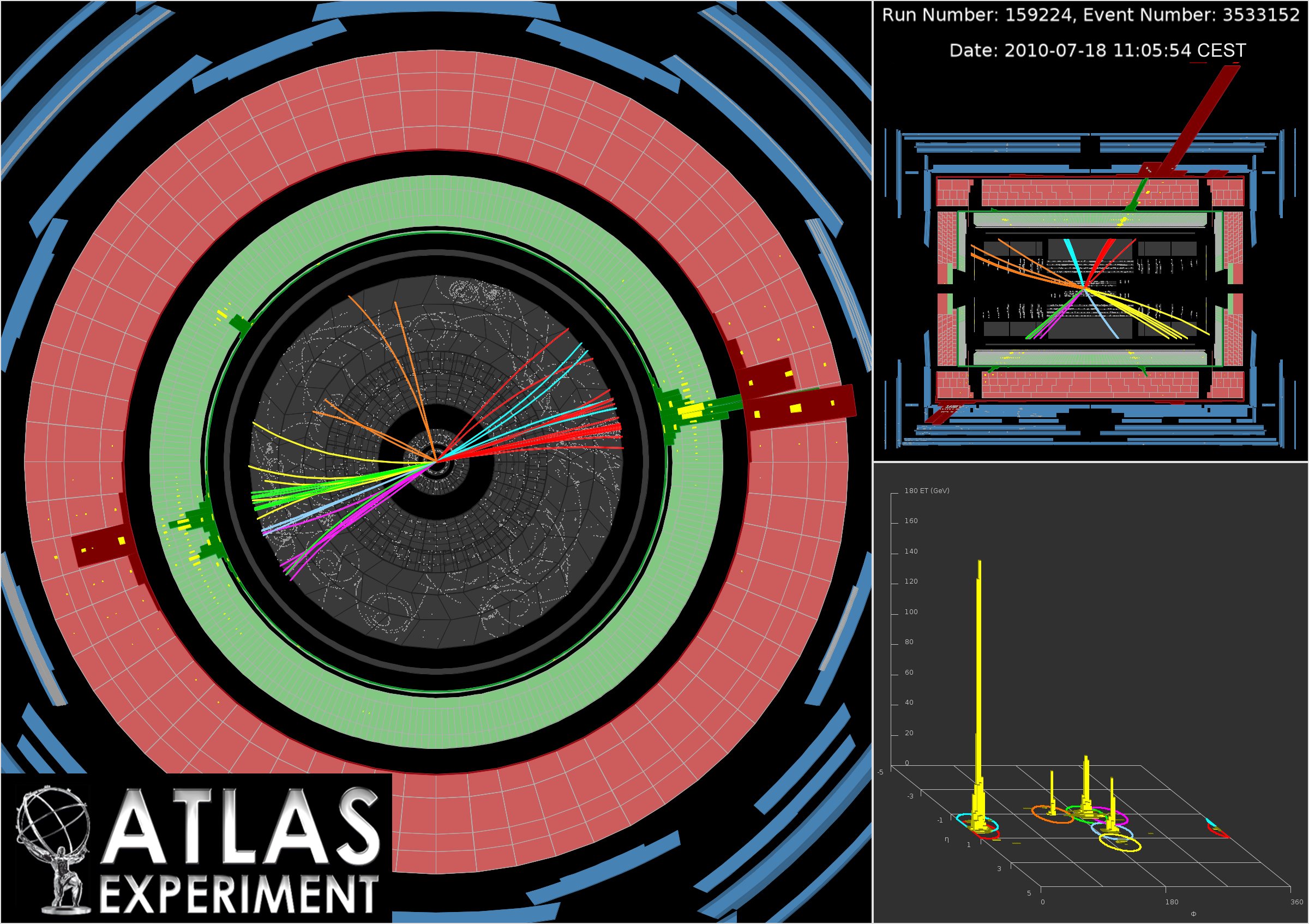Click the small green cluster at upper-left of calorimeter

click(x=239, y=325)
